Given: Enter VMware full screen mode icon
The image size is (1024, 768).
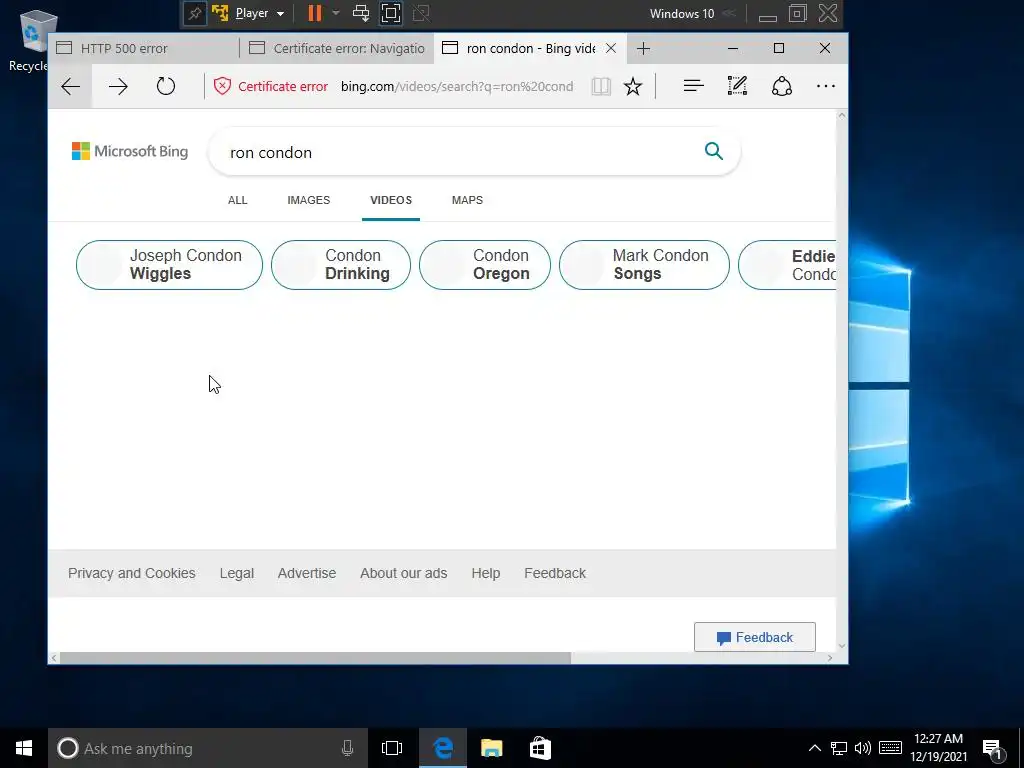Looking at the screenshot, I should click(391, 13).
